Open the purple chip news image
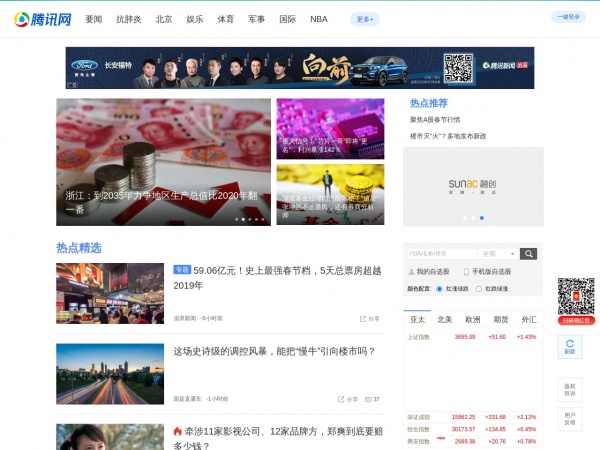The height and width of the screenshot is (450, 600). pyautogui.click(x=330, y=129)
